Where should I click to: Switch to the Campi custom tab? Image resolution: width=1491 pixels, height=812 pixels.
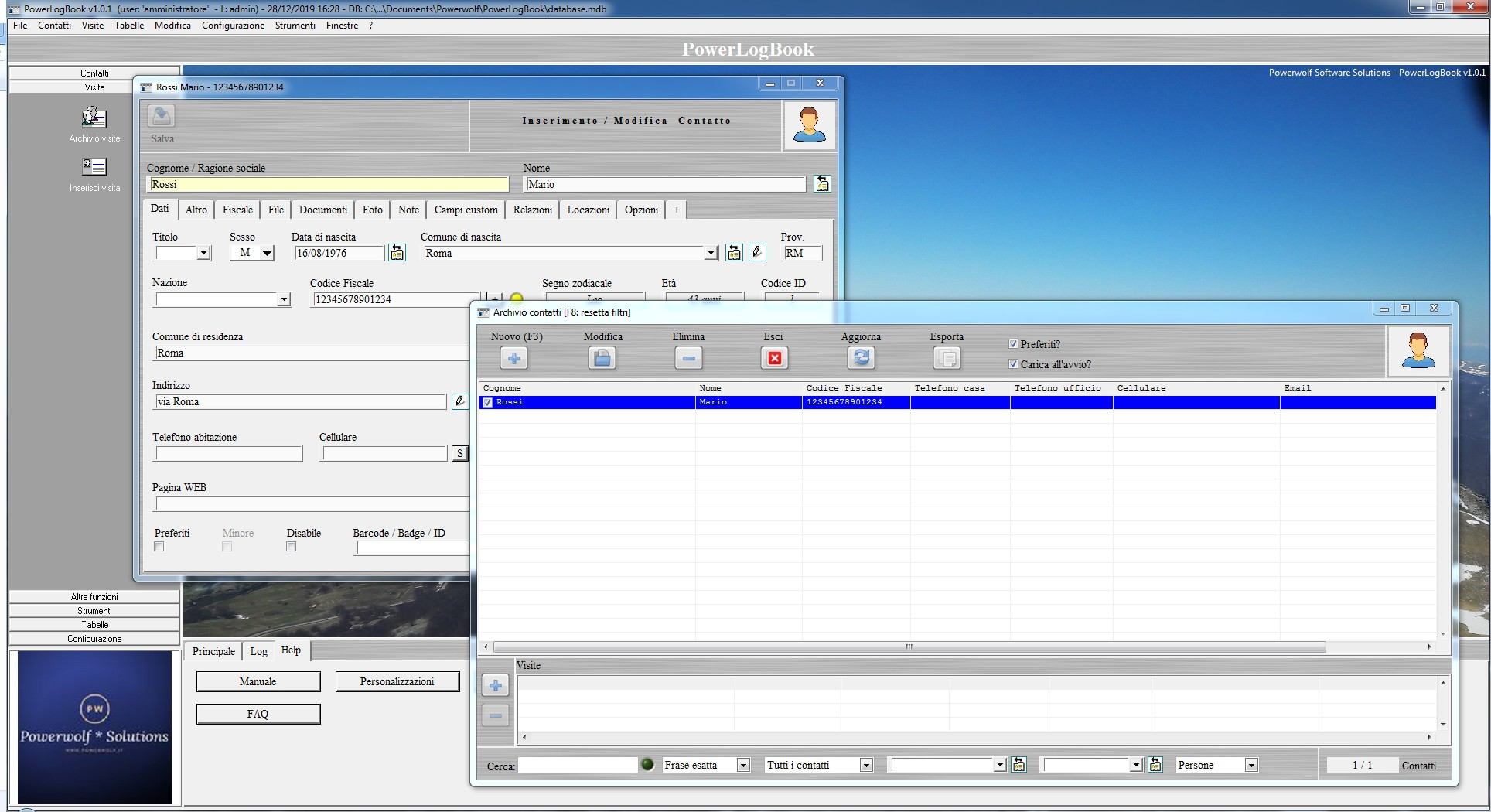[466, 210]
